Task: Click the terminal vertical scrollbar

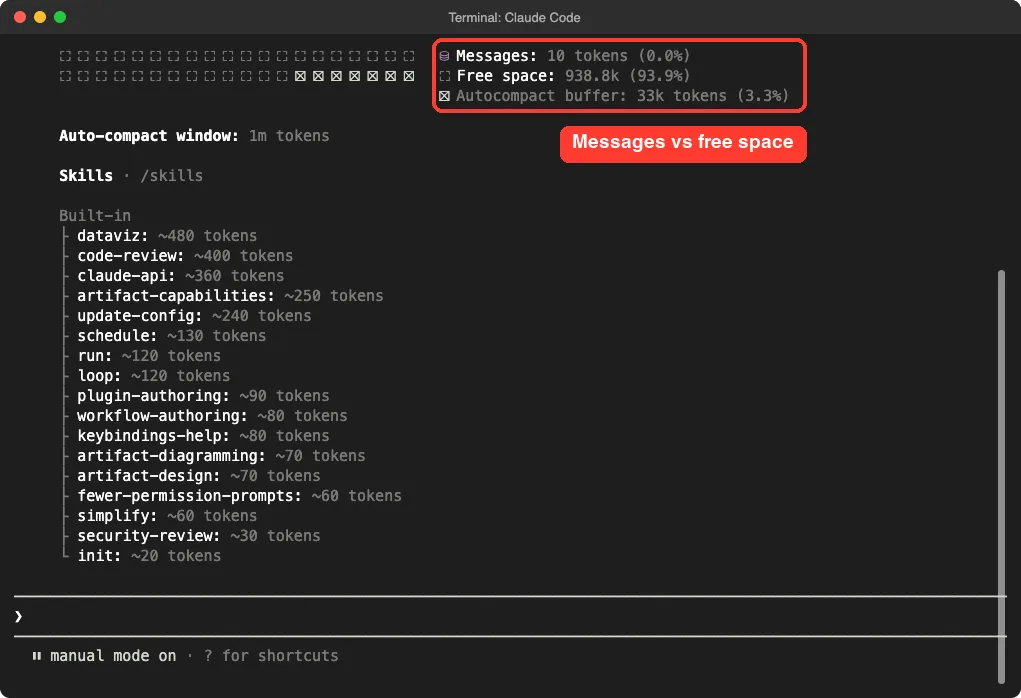Action: click(x=1001, y=477)
